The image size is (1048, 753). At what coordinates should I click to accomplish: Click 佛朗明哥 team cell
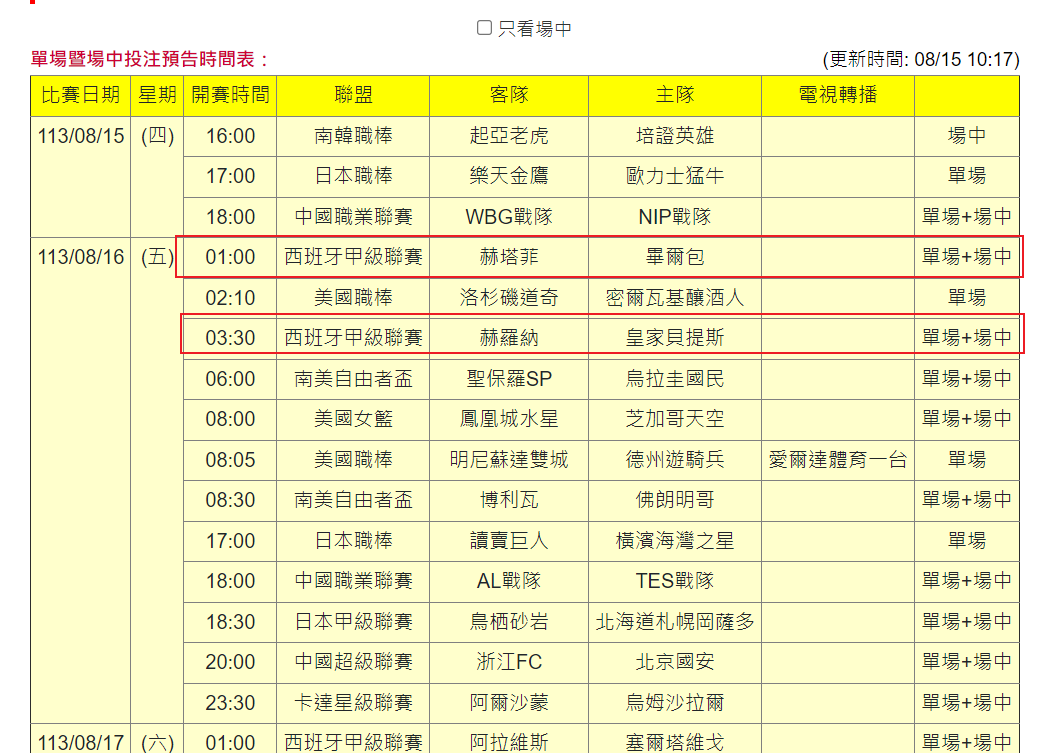(x=675, y=500)
